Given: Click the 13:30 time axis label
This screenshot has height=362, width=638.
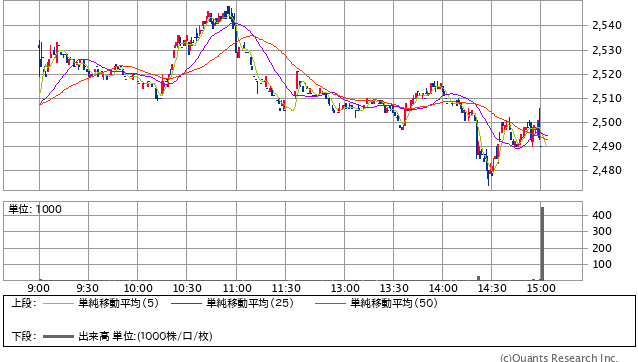Looking at the screenshot, I should point(394,288).
